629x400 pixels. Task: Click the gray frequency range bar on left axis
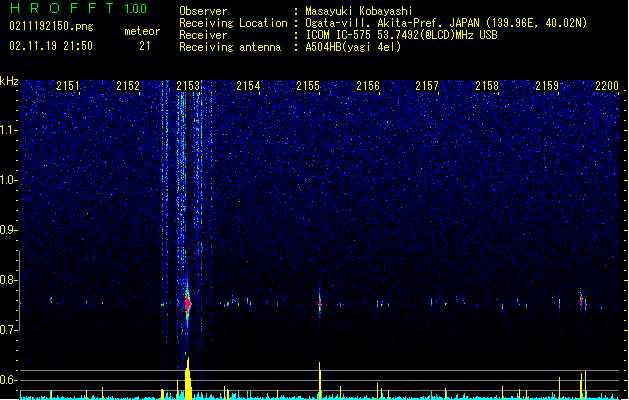click(x=19, y=291)
